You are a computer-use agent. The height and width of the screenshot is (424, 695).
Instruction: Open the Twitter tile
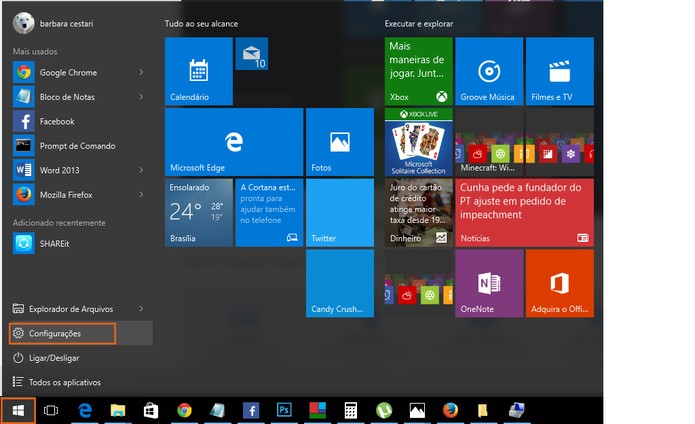click(340, 213)
